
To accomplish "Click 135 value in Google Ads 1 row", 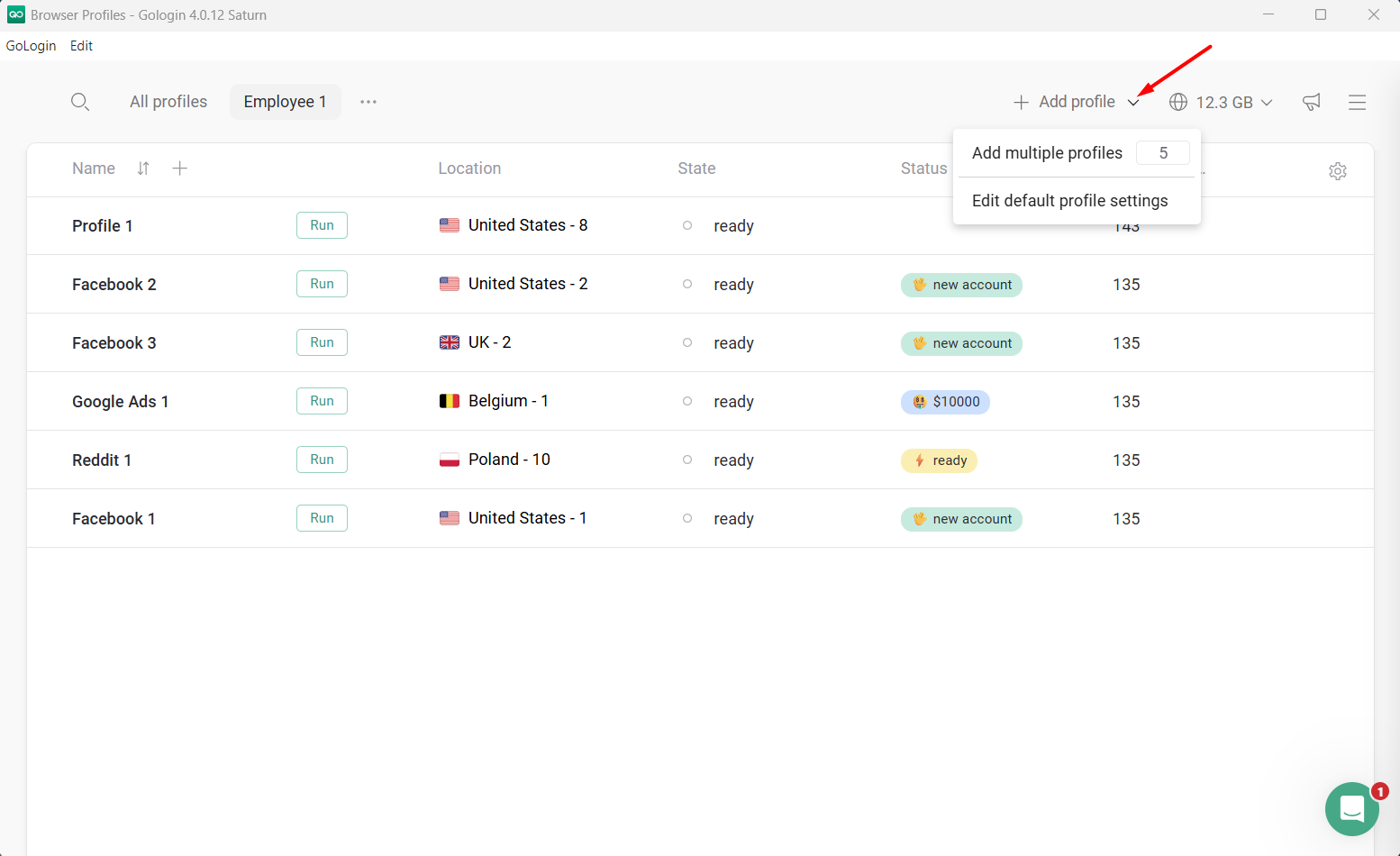I will [x=1126, y=402].
